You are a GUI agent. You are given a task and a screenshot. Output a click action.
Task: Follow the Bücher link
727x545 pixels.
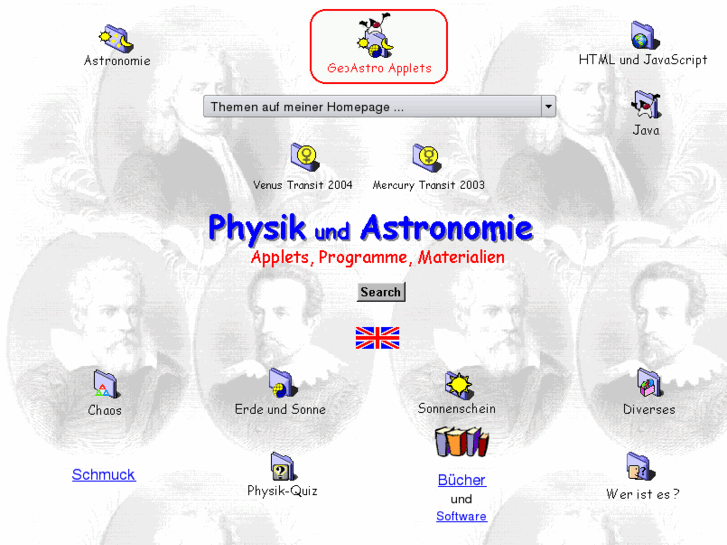(x=462, y=480)
